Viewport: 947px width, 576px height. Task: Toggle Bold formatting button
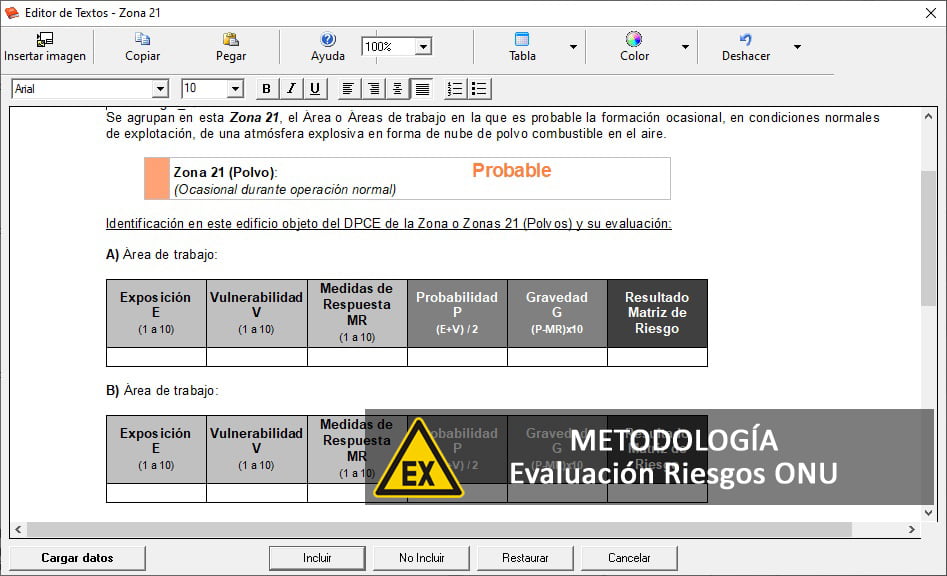point(266,89)
